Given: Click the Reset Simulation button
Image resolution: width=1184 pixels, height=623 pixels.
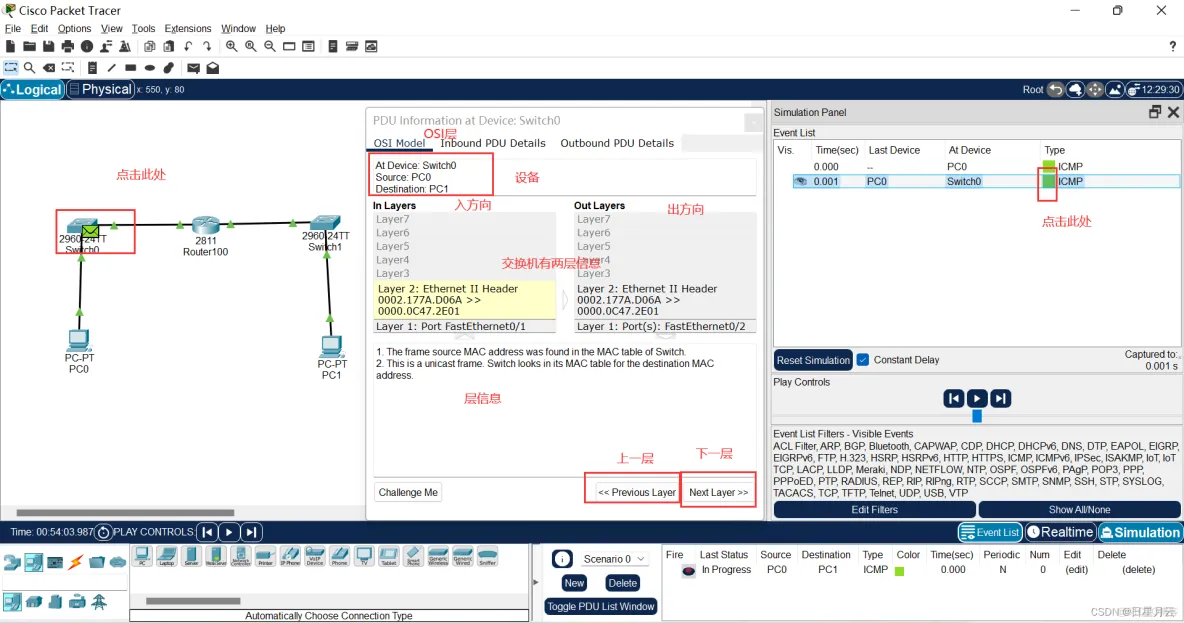Looking at the screenshot, I should coord(813,360).
